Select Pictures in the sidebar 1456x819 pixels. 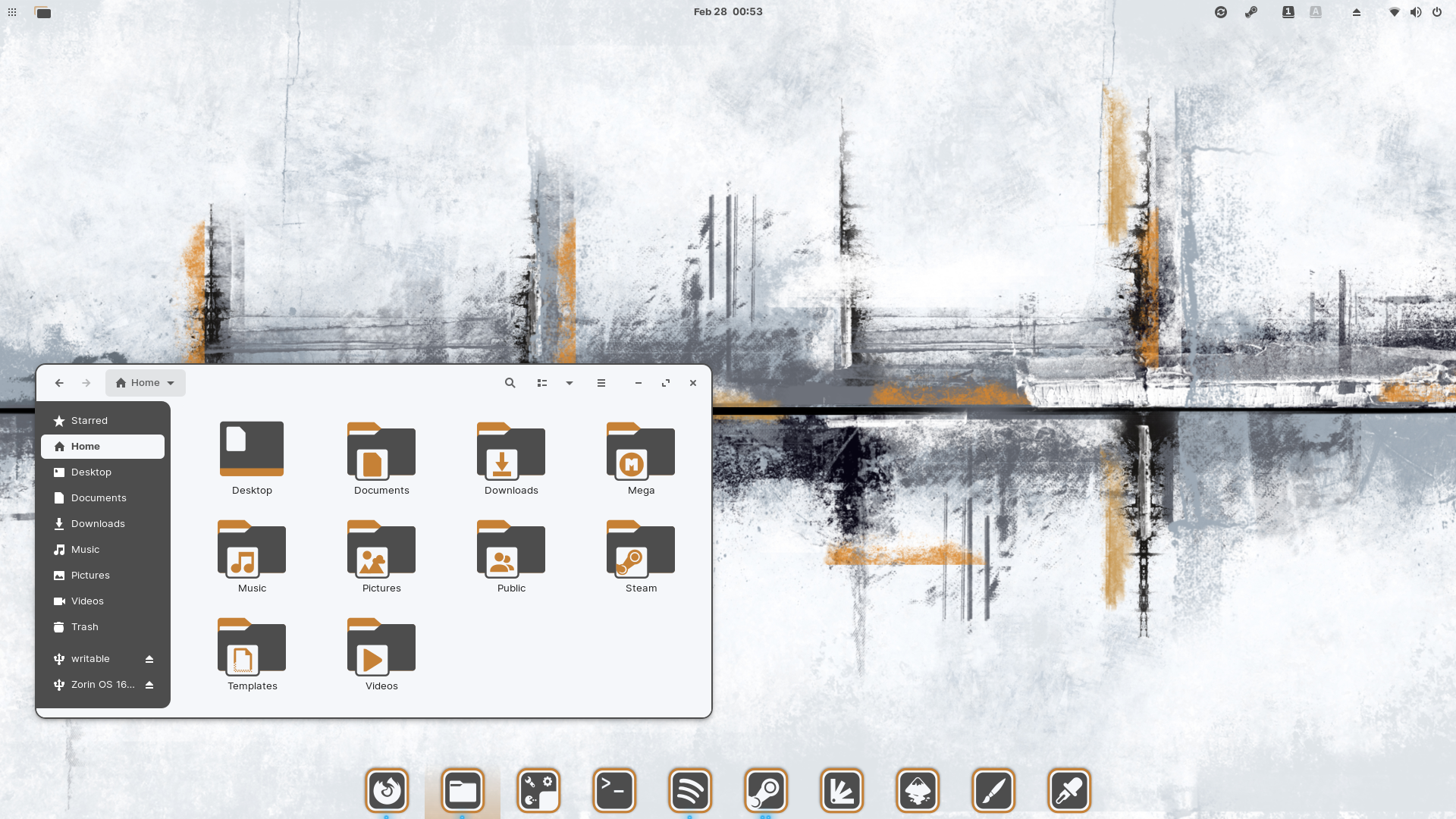point(102,576)
